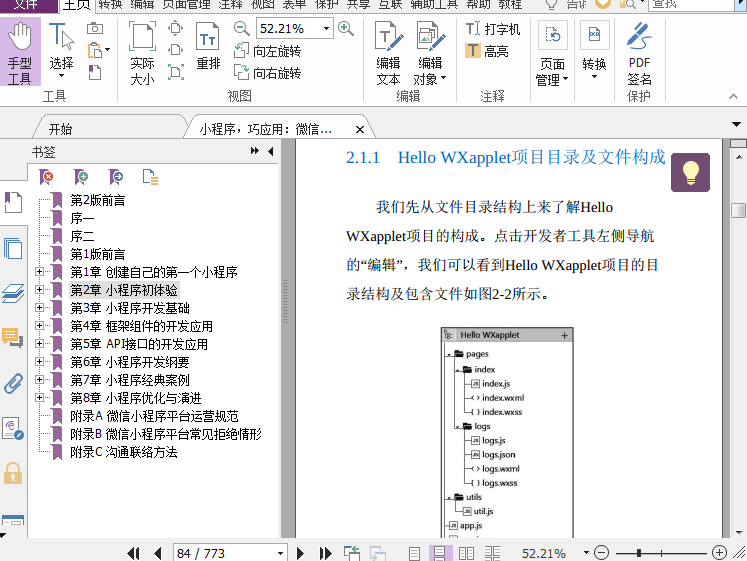
Task: Rotate the view right (向右旋转)
Action: [268, 72]
